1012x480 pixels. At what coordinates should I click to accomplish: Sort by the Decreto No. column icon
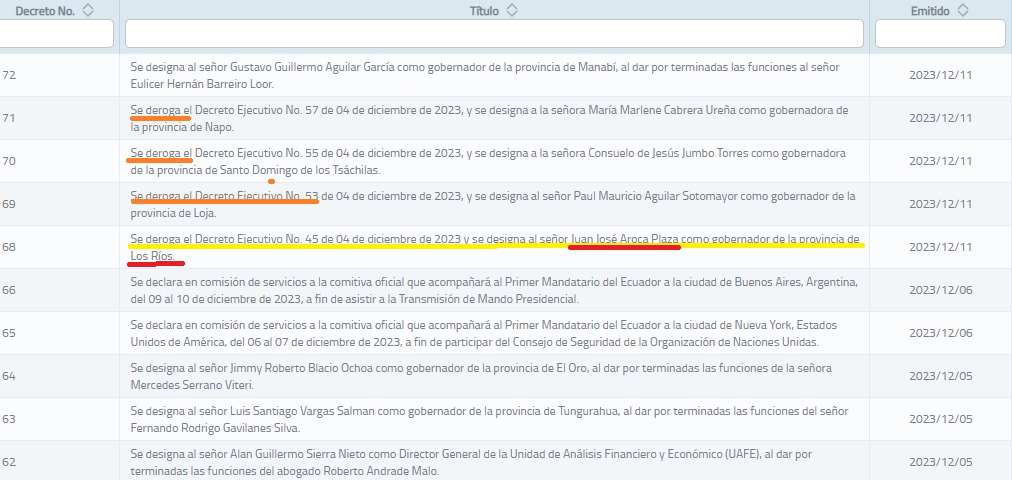coord(88,10)
